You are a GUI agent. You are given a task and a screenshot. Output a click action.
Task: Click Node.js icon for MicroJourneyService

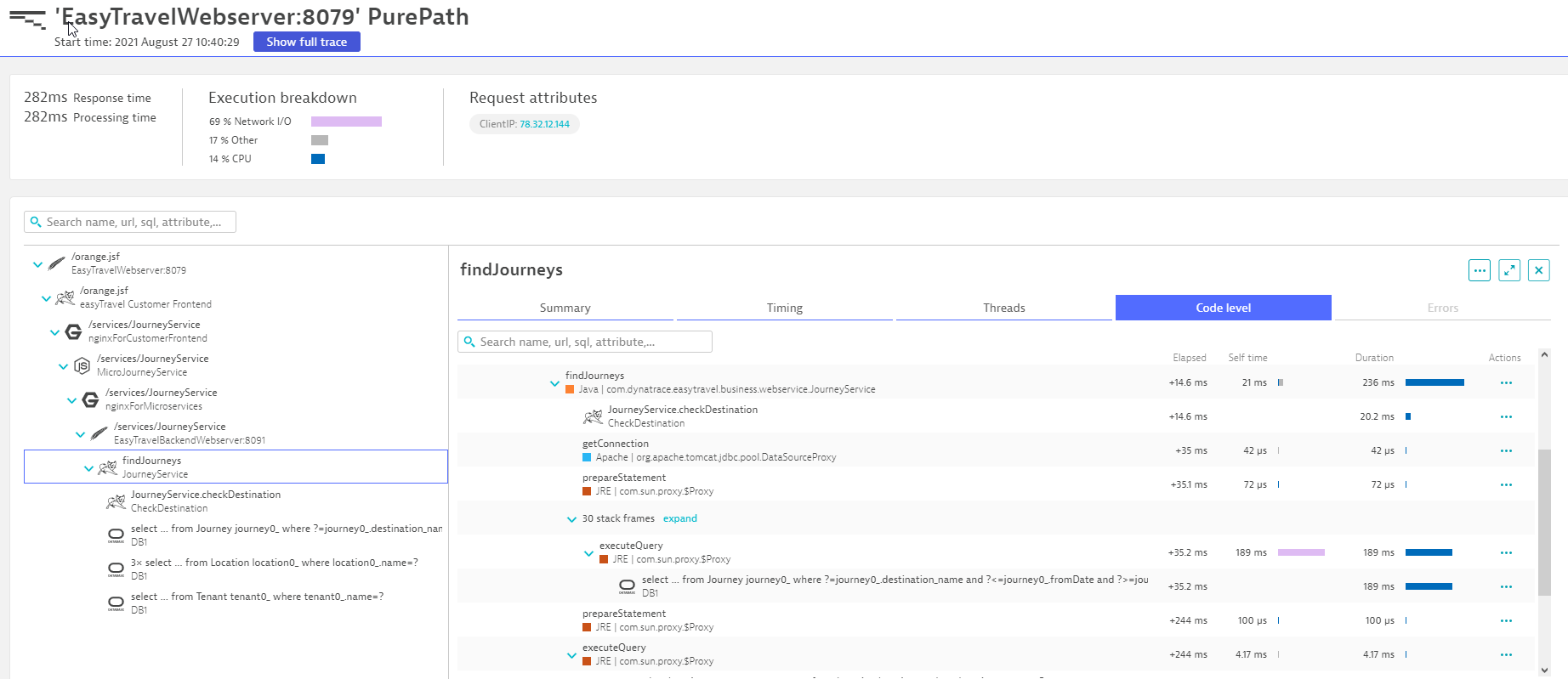[82, 365]
